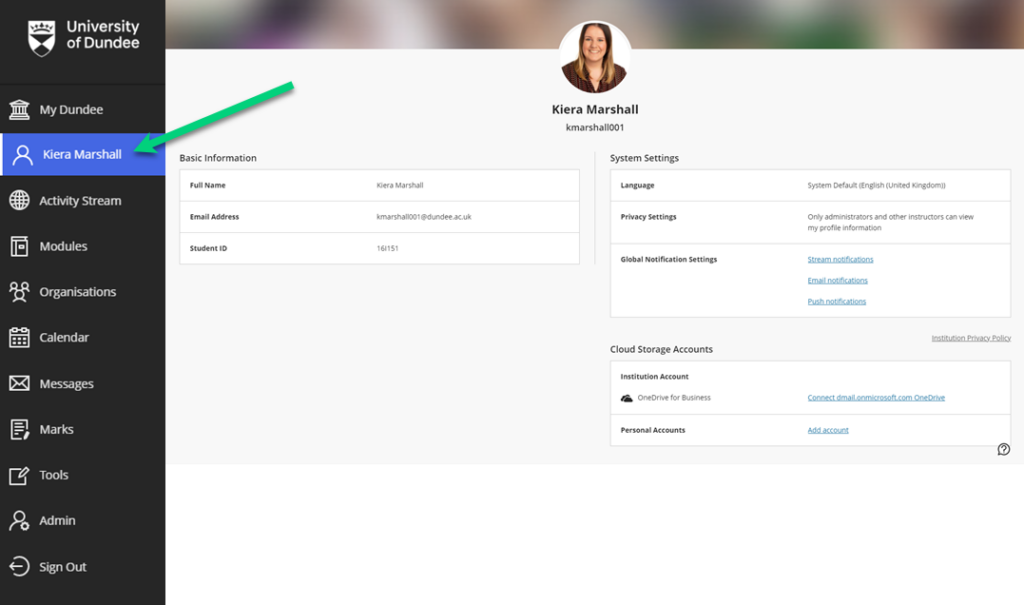Click Add account under Personal Accounts
The image size is (1024, 605).
828,430
